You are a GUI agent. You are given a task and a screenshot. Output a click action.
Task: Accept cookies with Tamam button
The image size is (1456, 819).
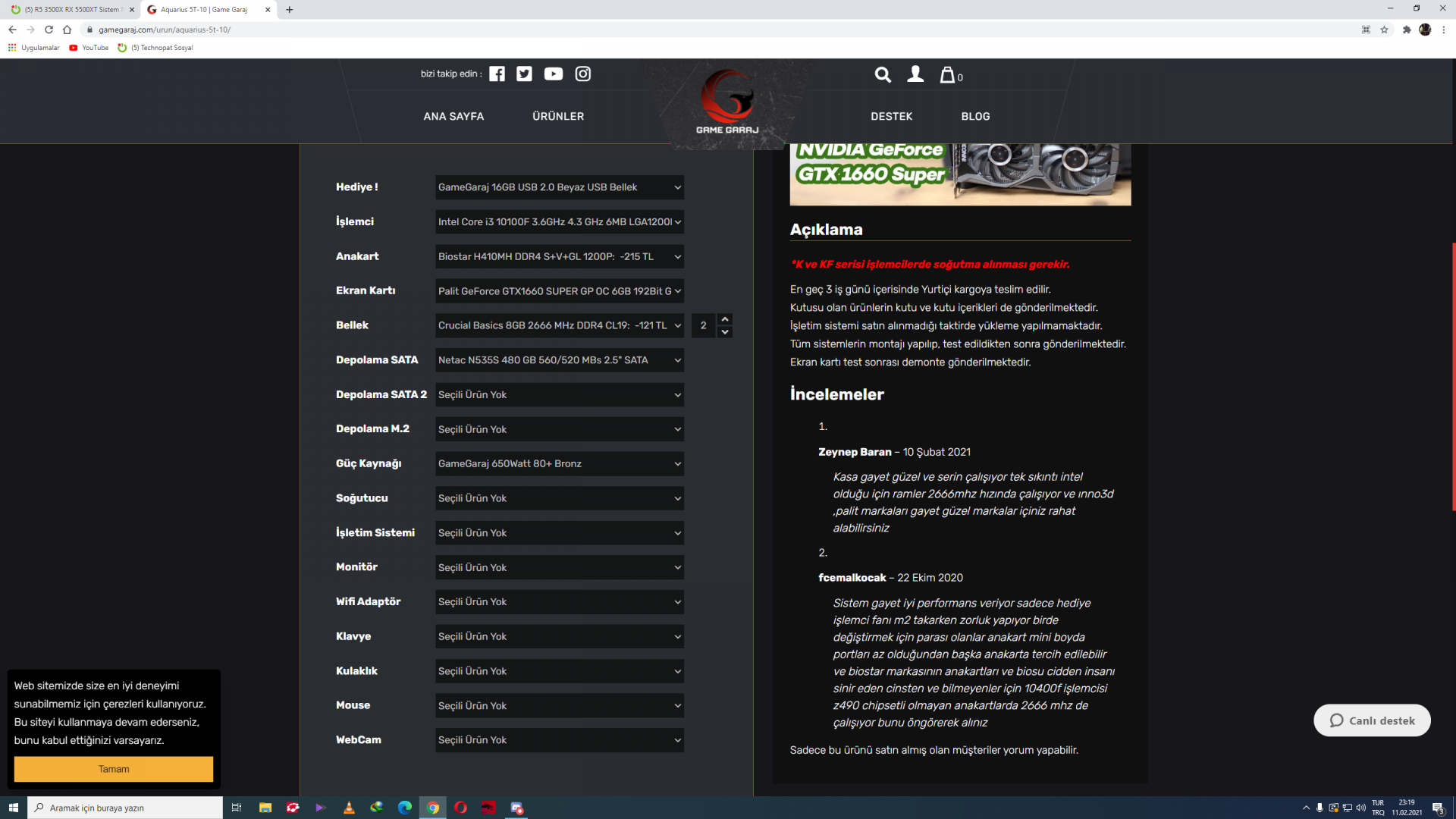(x=114, y=769)
